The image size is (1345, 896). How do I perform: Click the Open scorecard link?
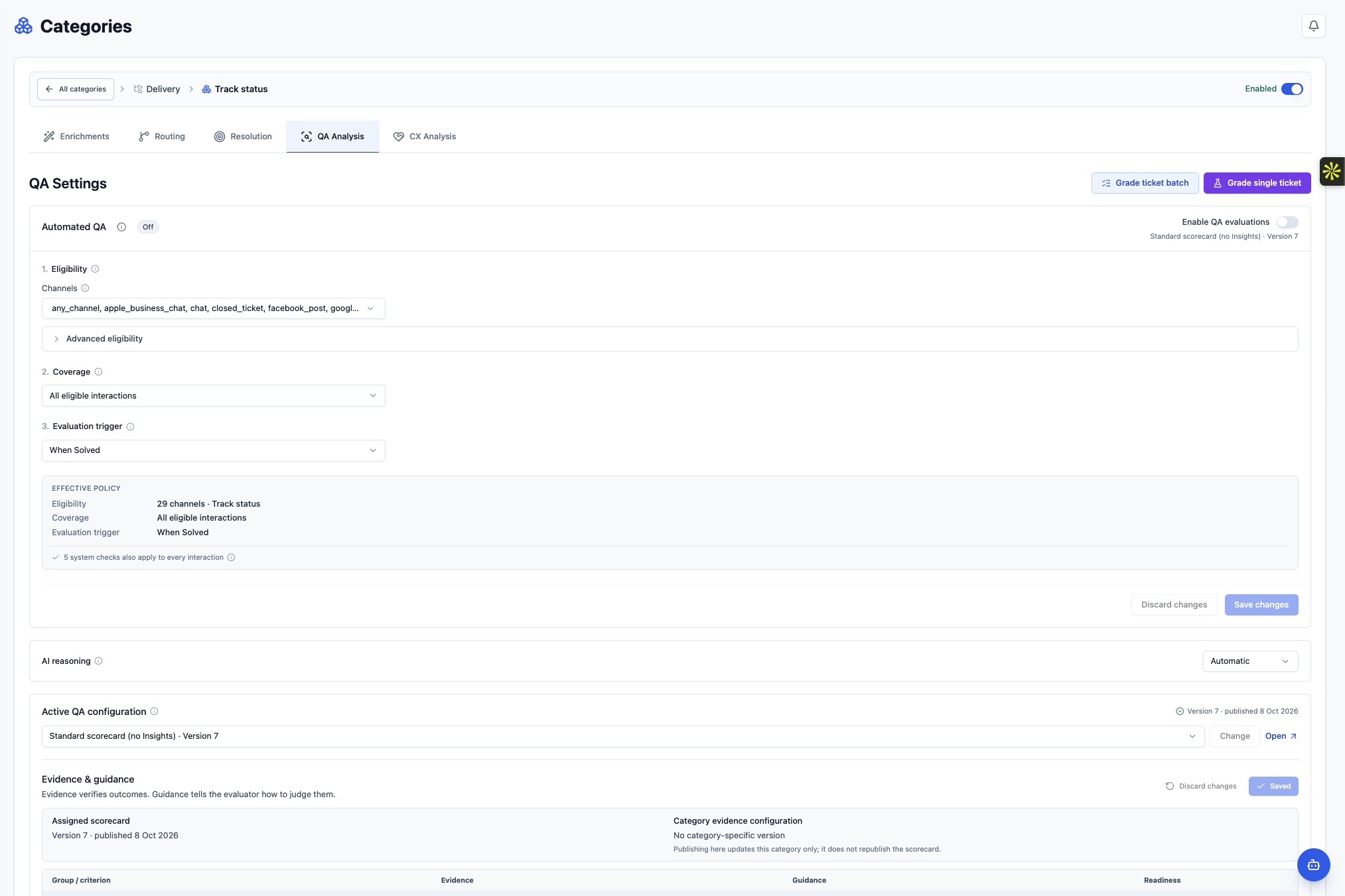point(1281,736)
